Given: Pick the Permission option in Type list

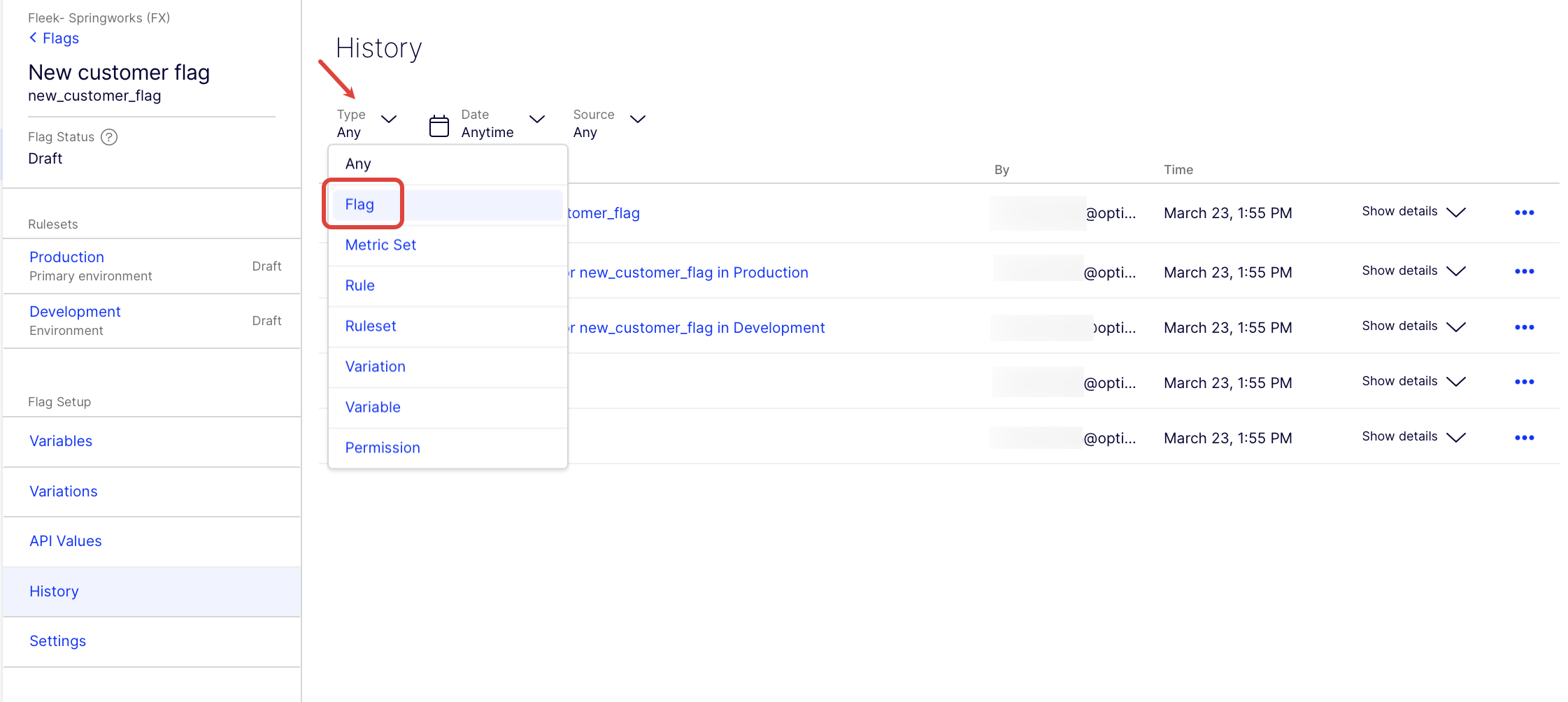Looking at the screenshot, I should [x=383, y=447].
